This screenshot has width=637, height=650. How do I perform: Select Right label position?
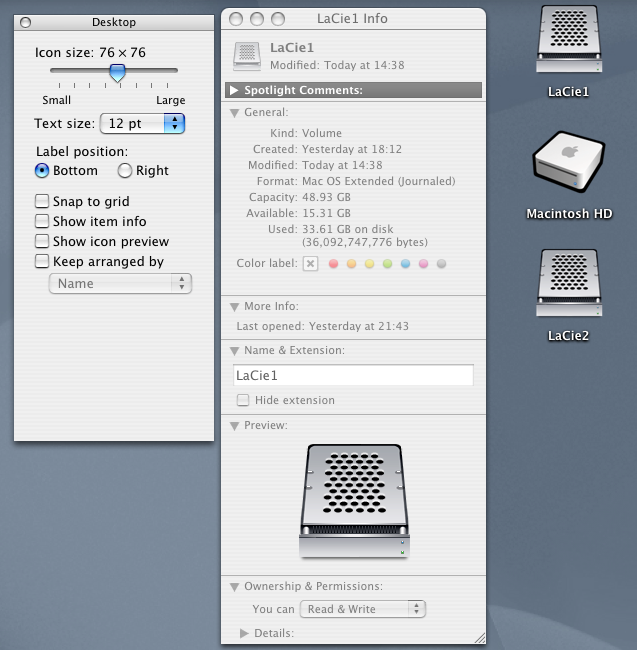pos(124,170)
